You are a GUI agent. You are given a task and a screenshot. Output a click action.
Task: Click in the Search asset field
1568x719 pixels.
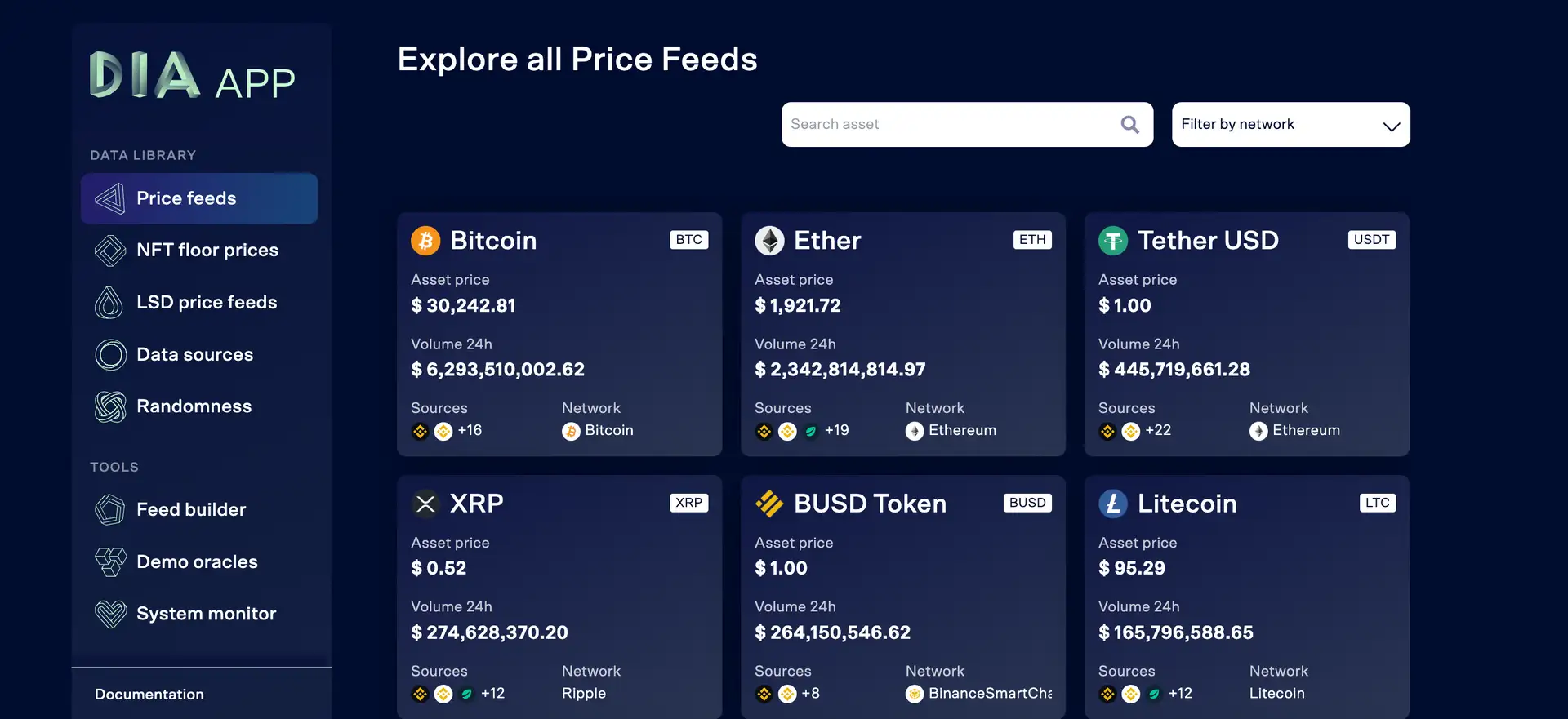click(947, 125)
